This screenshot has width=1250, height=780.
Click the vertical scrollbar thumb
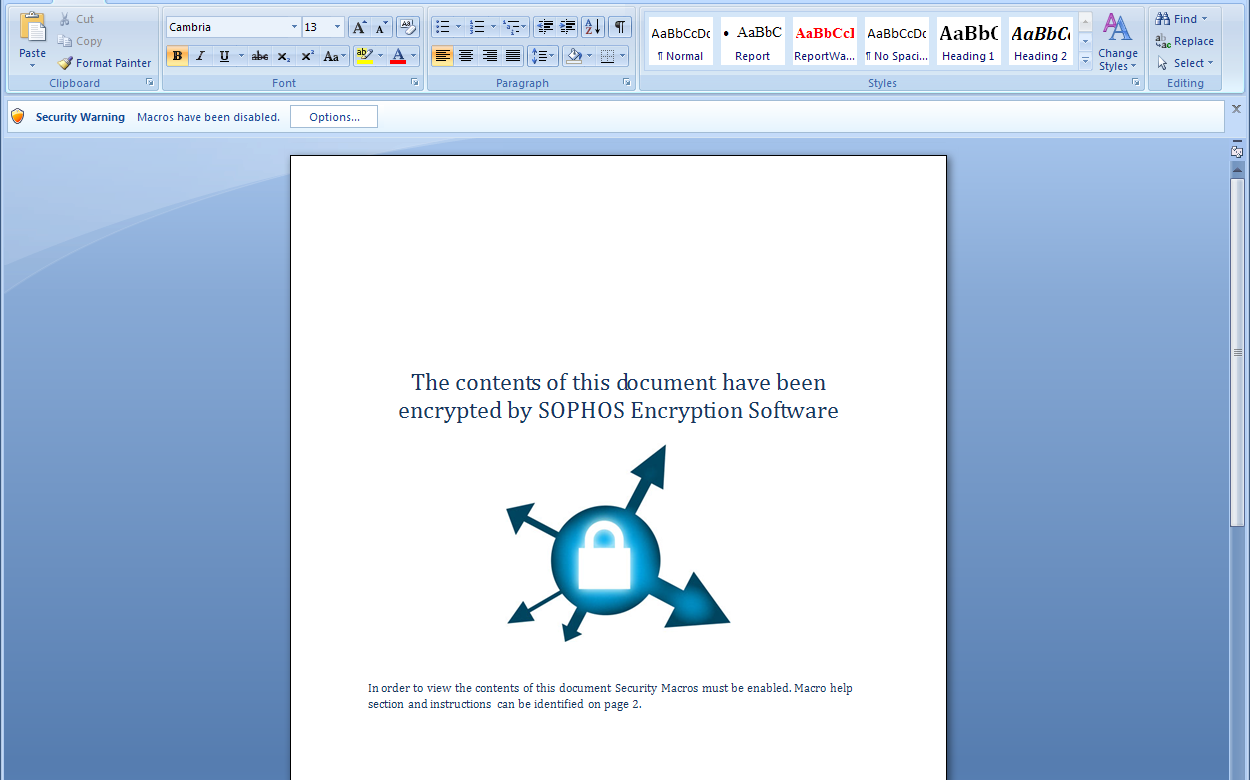tap(1237, 351)
